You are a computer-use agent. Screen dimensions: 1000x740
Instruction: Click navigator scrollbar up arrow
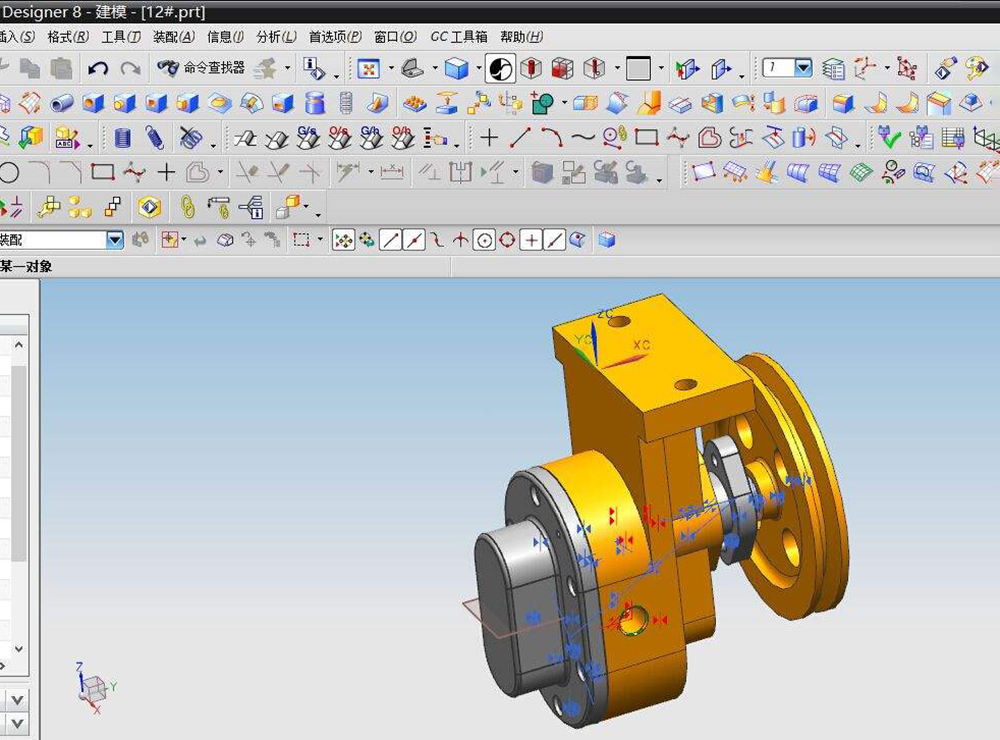point(19,345)
